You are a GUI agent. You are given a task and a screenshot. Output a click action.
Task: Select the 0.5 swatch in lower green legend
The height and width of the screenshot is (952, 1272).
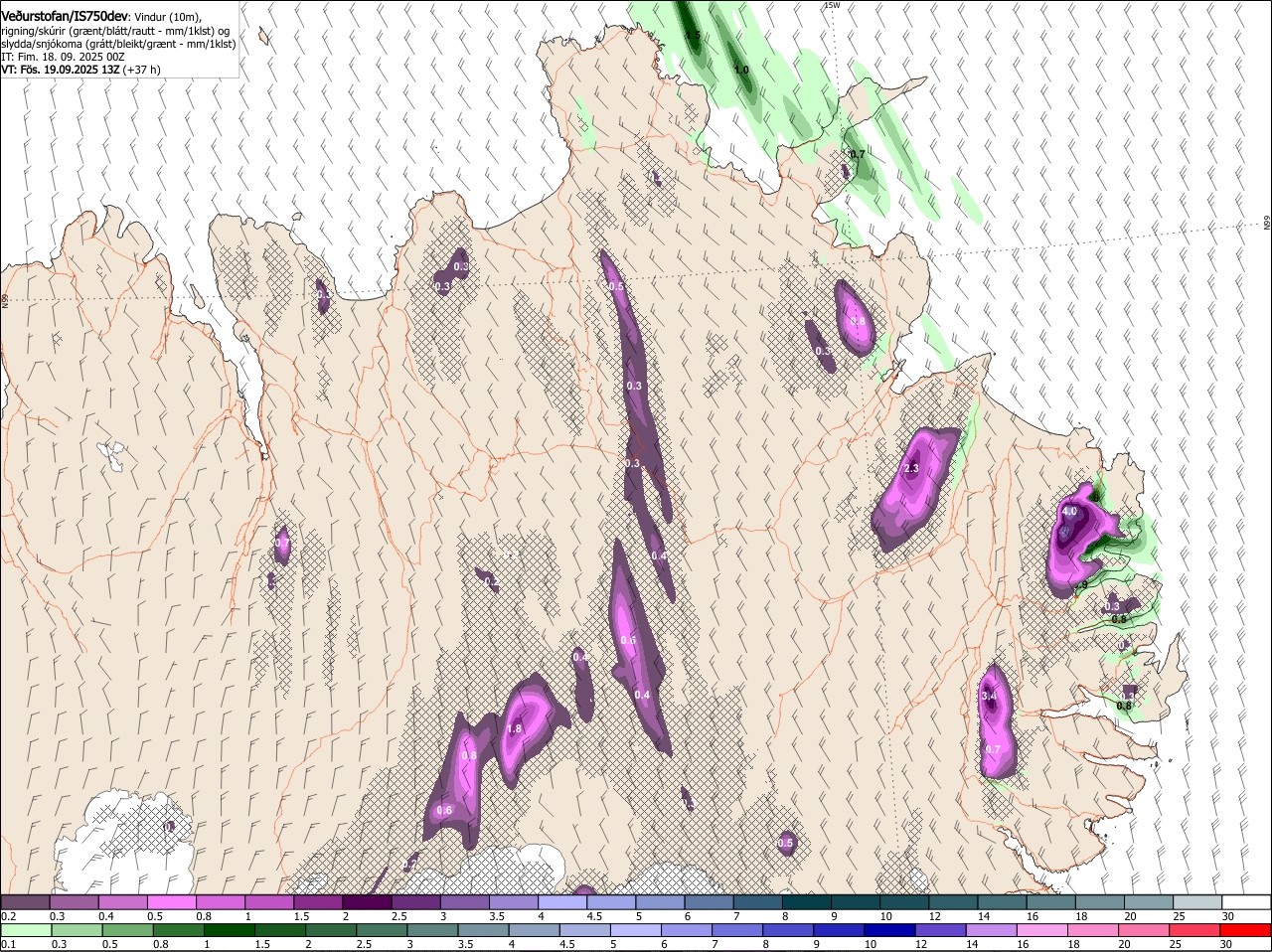tap(127, 930)
